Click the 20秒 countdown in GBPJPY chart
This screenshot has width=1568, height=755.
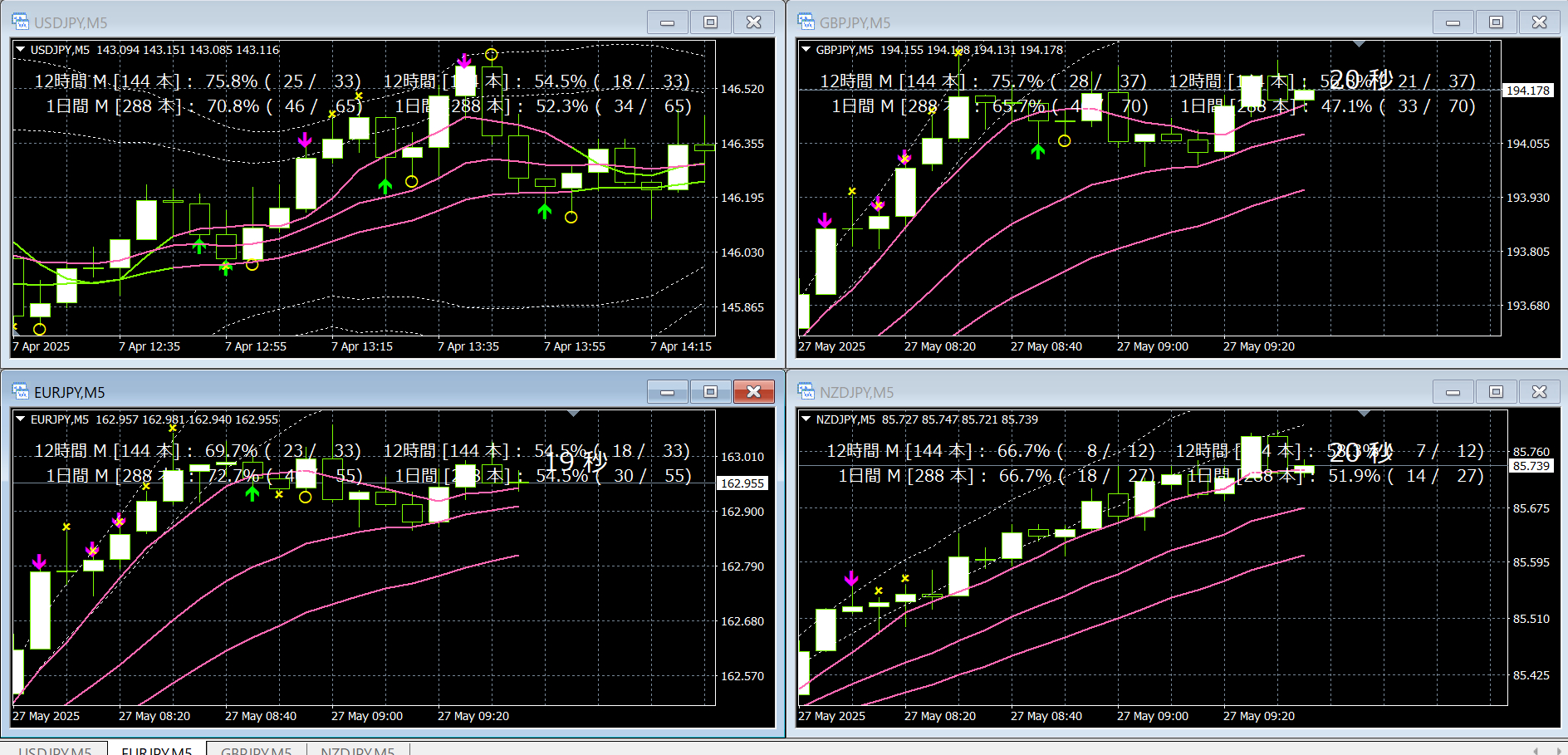tap(1360, 80)
